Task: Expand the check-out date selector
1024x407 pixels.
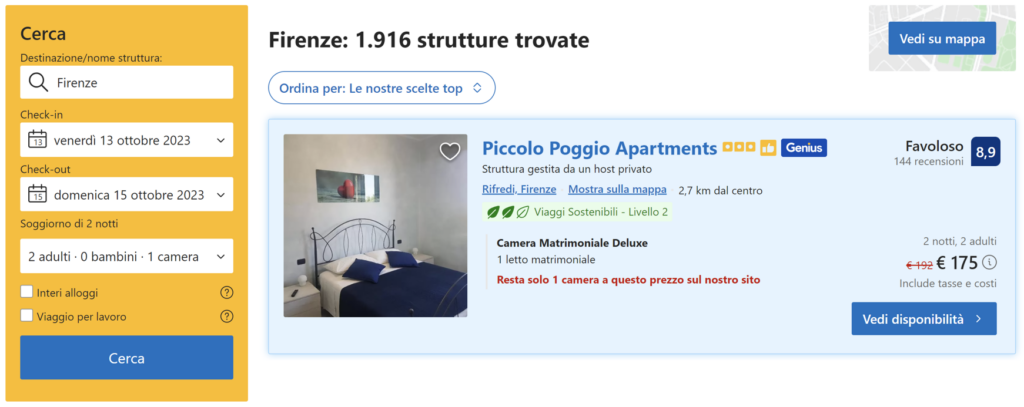Action: tap(126, 194)
